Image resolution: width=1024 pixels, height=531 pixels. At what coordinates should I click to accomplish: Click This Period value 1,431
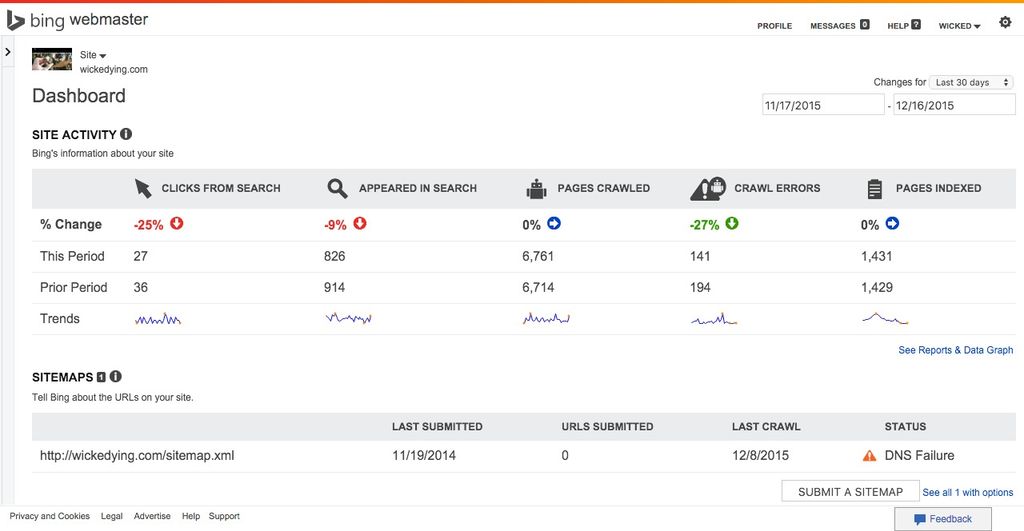[876, 256]
